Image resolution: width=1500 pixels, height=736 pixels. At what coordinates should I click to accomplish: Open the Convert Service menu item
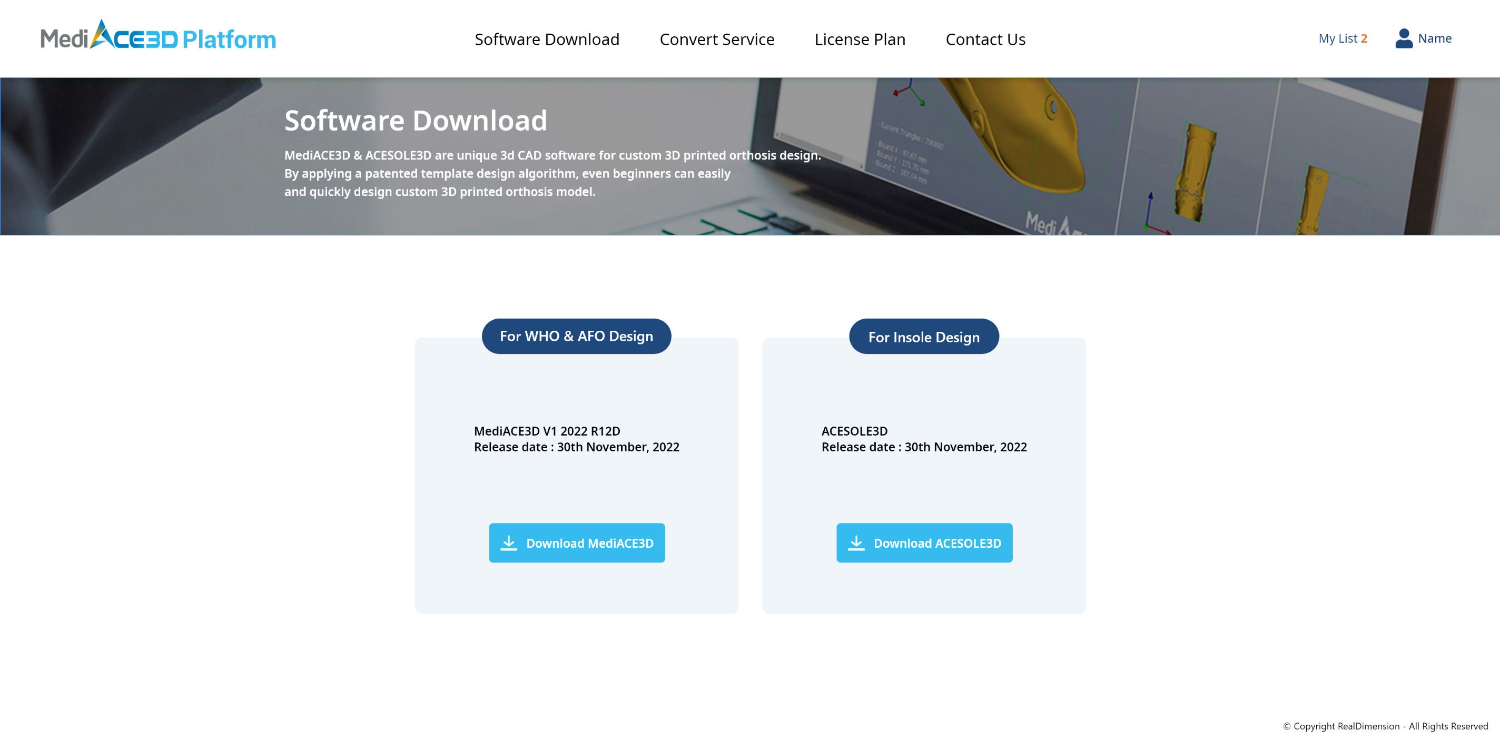pos(717,39)
